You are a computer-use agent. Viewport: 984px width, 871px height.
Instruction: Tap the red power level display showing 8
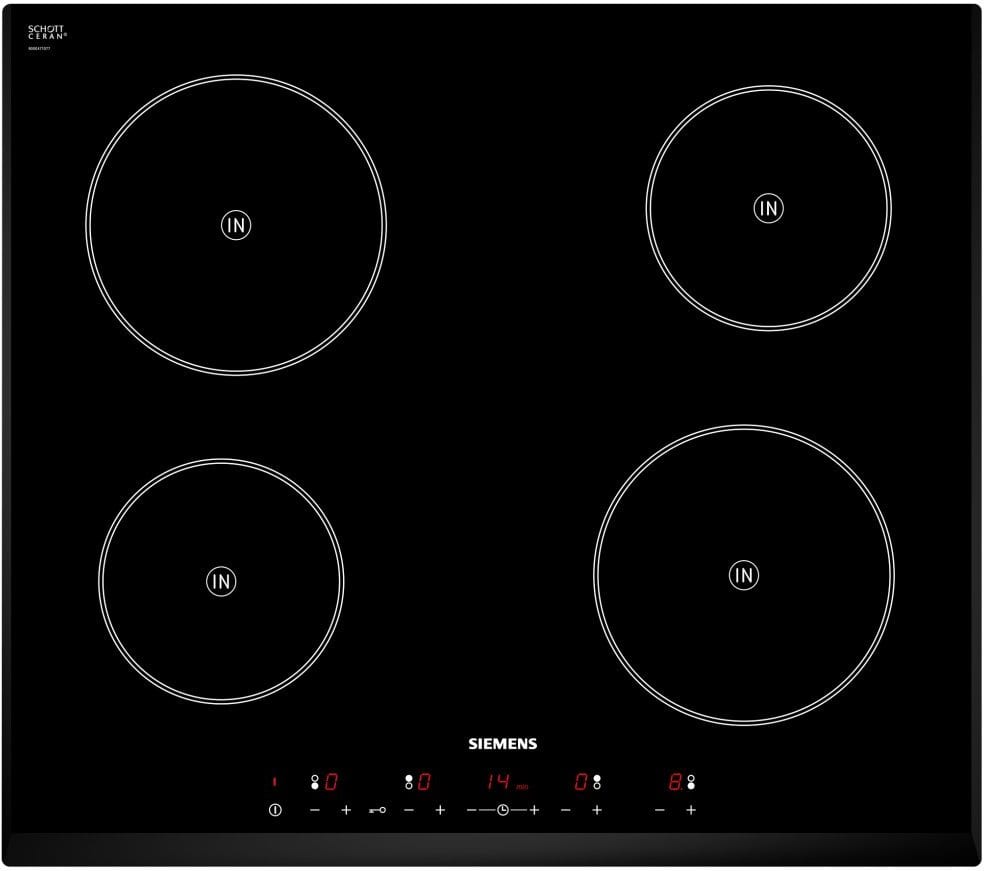pyautogui.click(x=675, y=782)
